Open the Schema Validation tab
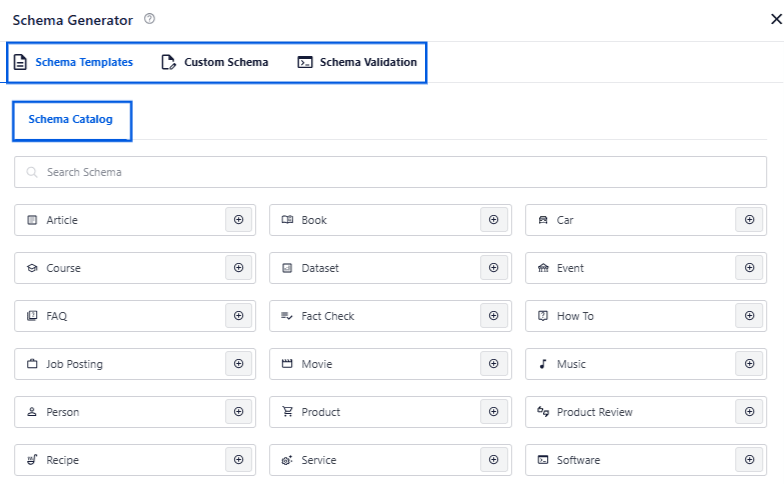Screen dimensions: 784x484 coord(357,62)
